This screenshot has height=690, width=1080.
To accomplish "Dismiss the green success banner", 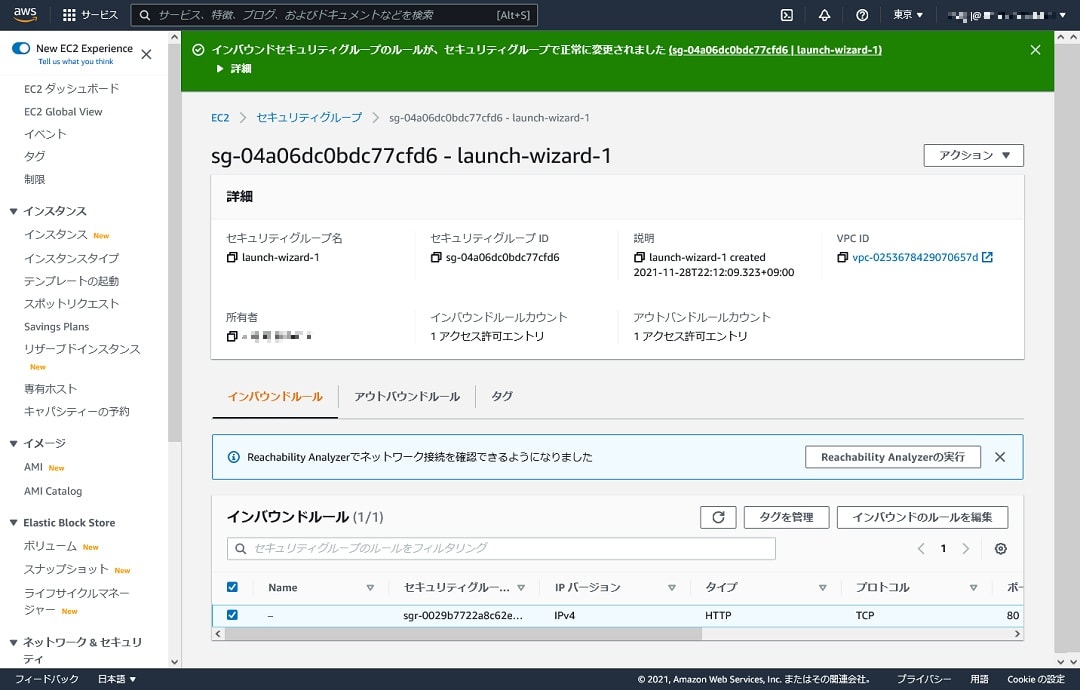I will pyautogui.click(x=1035, y=50).
